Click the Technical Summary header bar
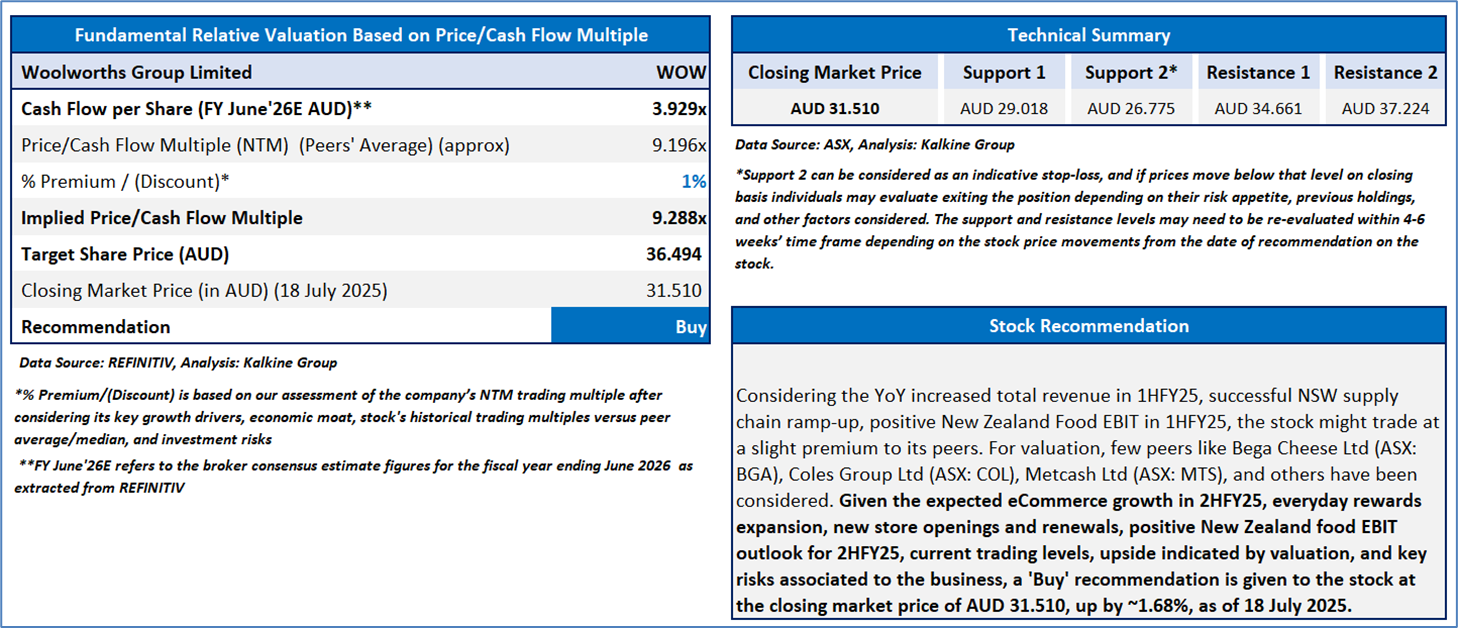The image size is (1458, 628). pyautogui.click(x=1088, y=35)
